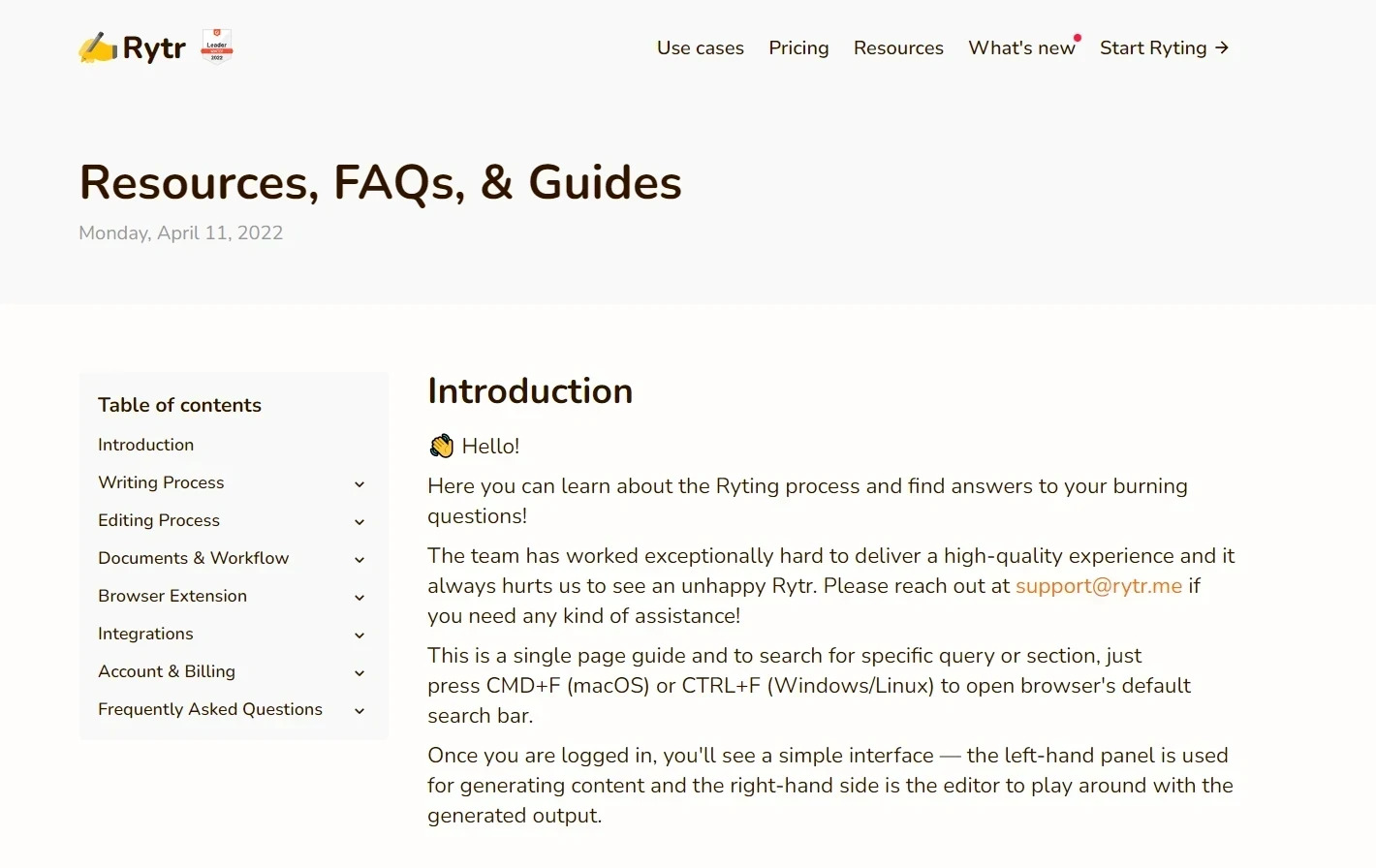Click the red notification dot on What's new

click(x=1078, y=38)
